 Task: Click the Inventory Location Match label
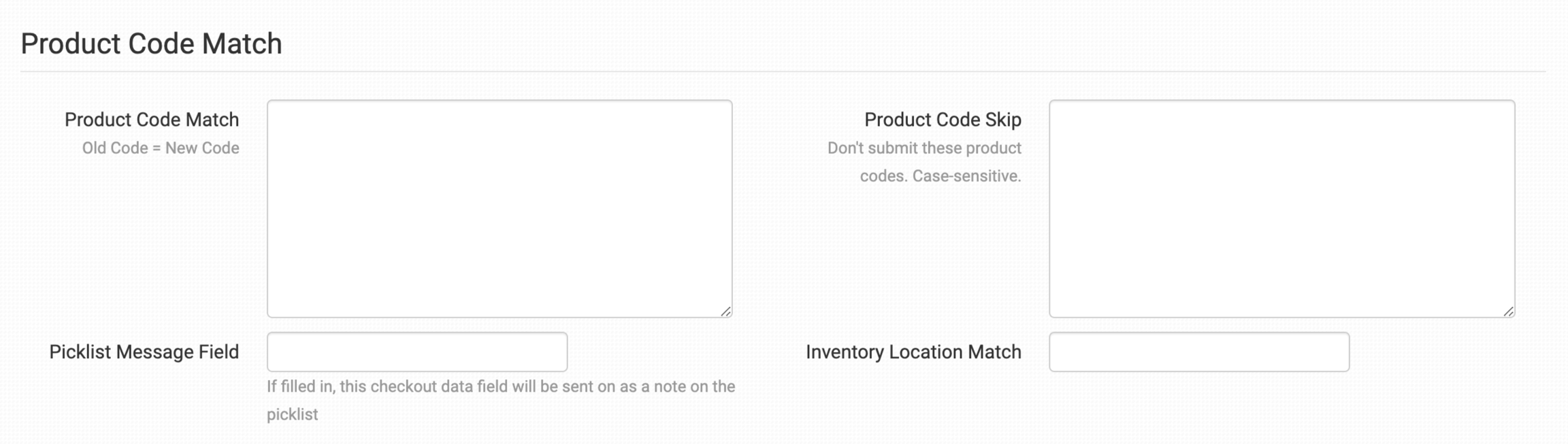(x=913, y=352)
